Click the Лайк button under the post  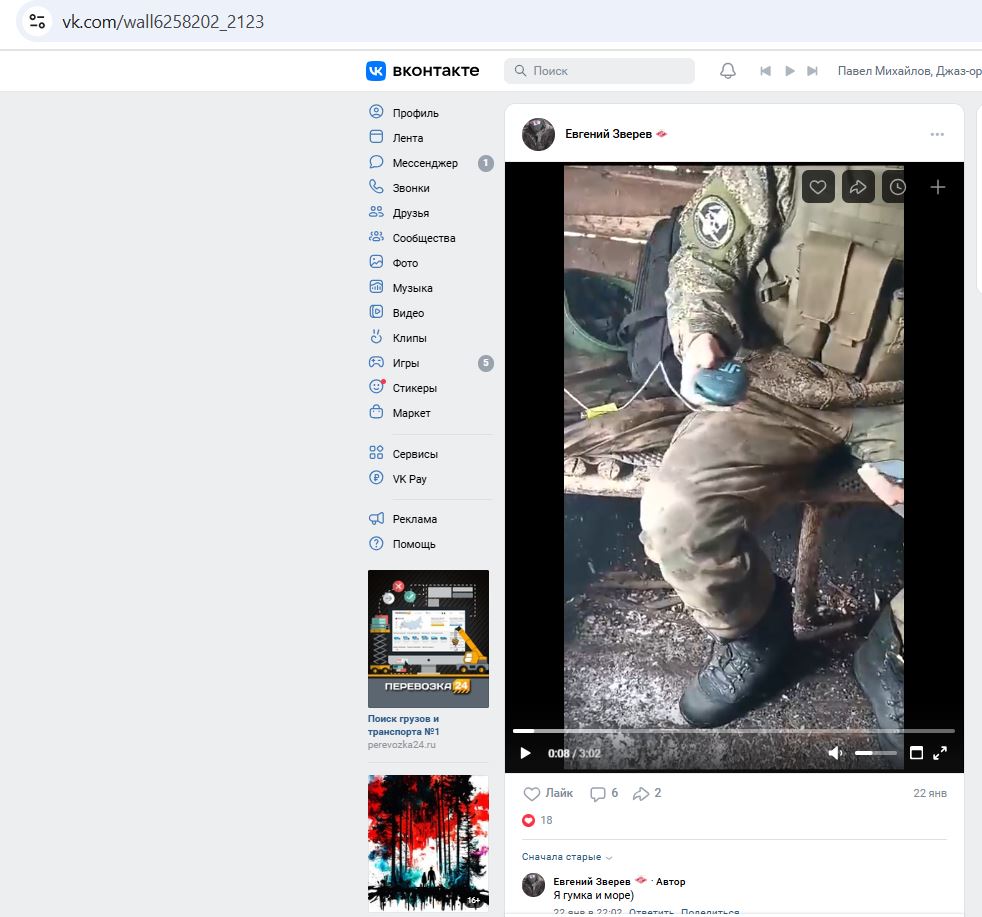click(548, 794)
